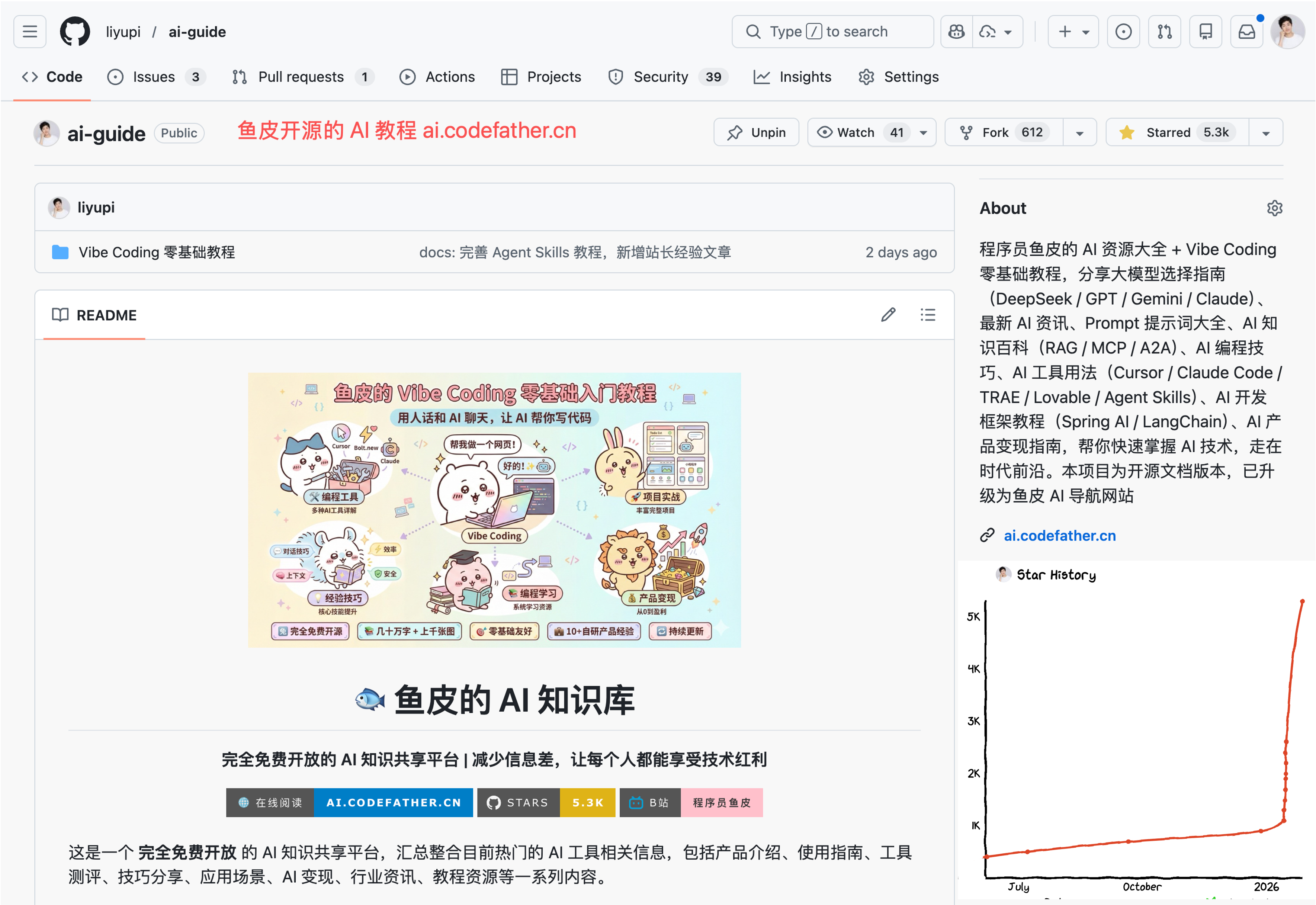Open the ai.codefather.cn About link
This screenshot has height=905, width=1316.
pos(1059,535)
